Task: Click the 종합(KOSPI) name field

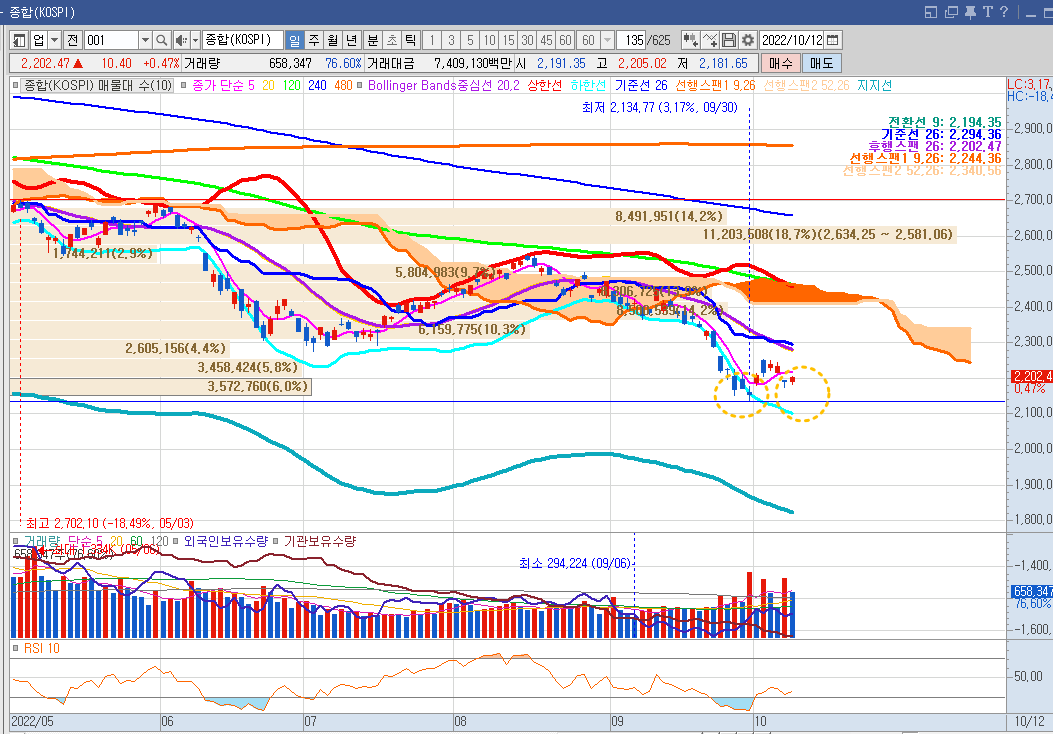Action: [242, 40]
